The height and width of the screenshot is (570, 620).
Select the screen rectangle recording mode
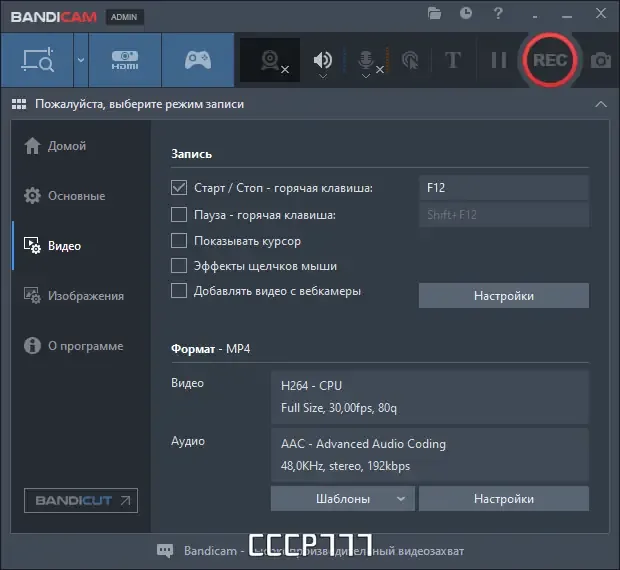37,60
